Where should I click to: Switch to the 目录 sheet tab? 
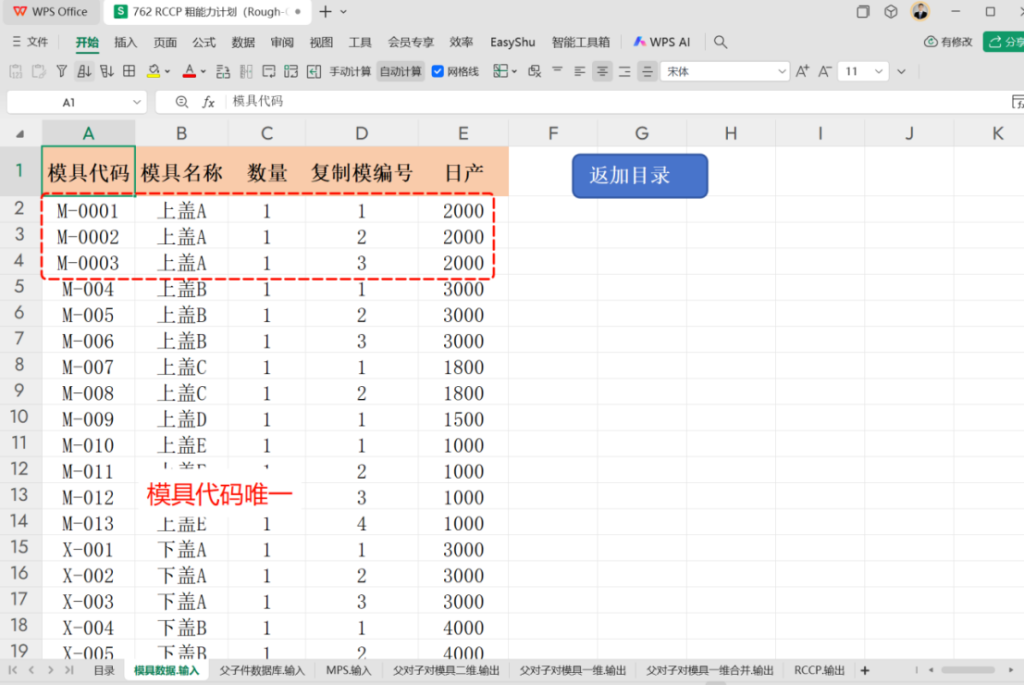pos(104,671)
